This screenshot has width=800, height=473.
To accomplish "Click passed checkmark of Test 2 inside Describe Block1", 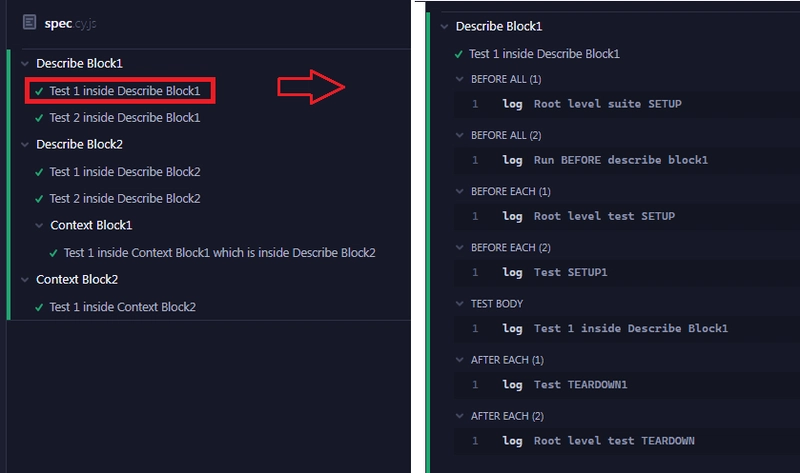I will (39, 118).
